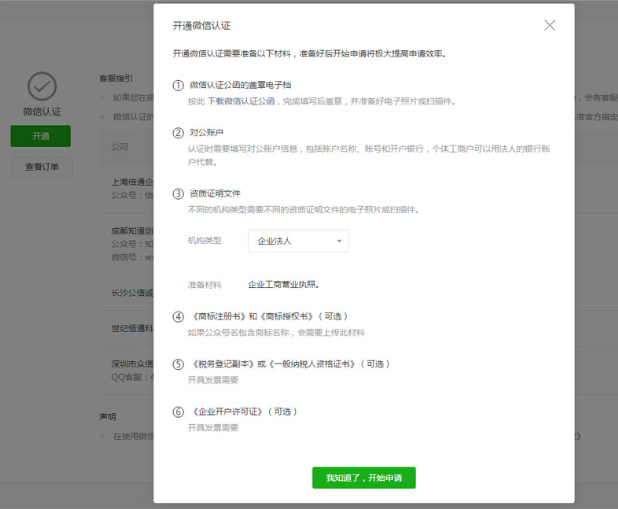Viewport: 618px width, 509px height.
Task: Click the green 开通 button in the background page
Action: pyautogui.click(x=41, y=136)
